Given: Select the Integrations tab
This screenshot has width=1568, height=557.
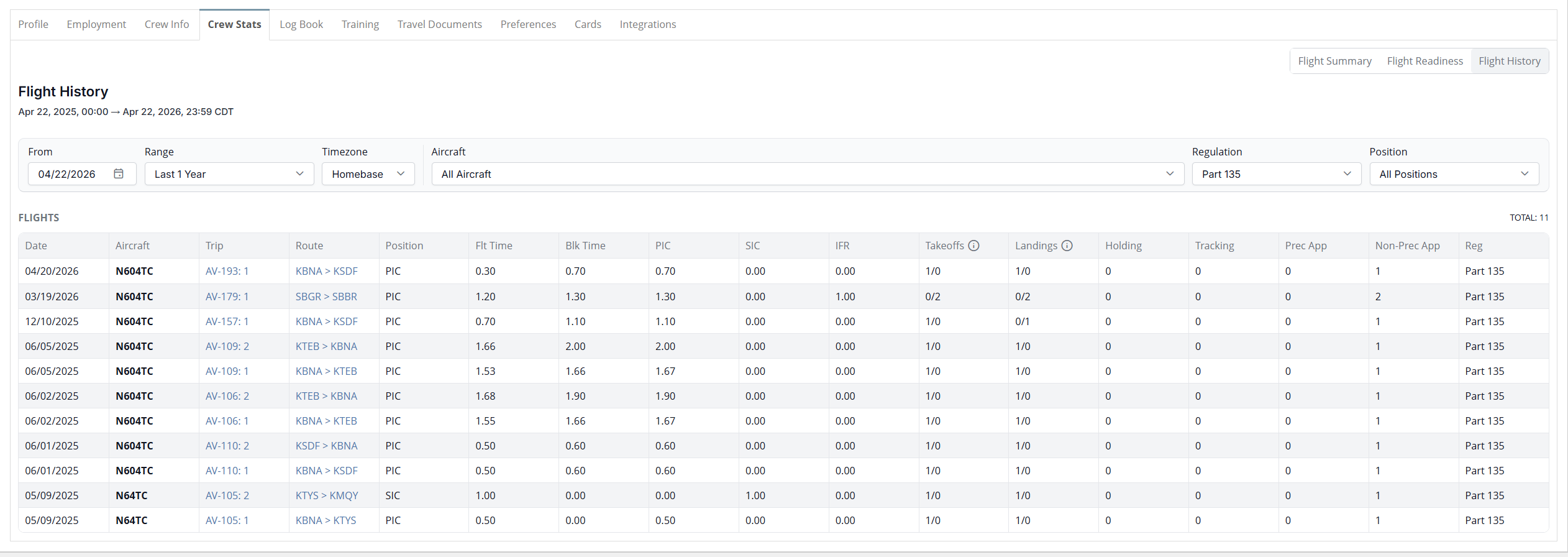Looking at the screenshot, I should [x=647, y=24].
